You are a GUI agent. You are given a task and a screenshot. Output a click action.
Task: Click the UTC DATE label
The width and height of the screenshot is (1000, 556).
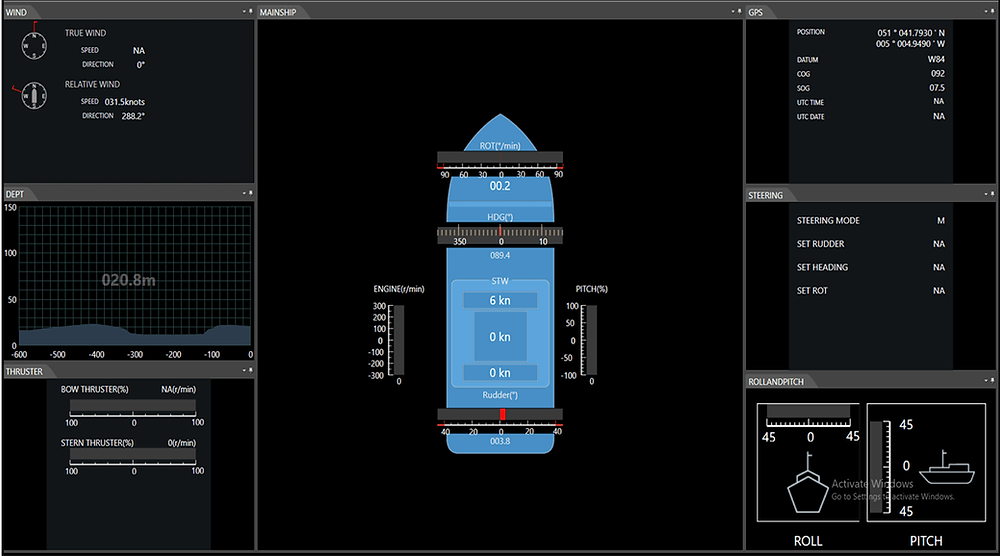811,117
